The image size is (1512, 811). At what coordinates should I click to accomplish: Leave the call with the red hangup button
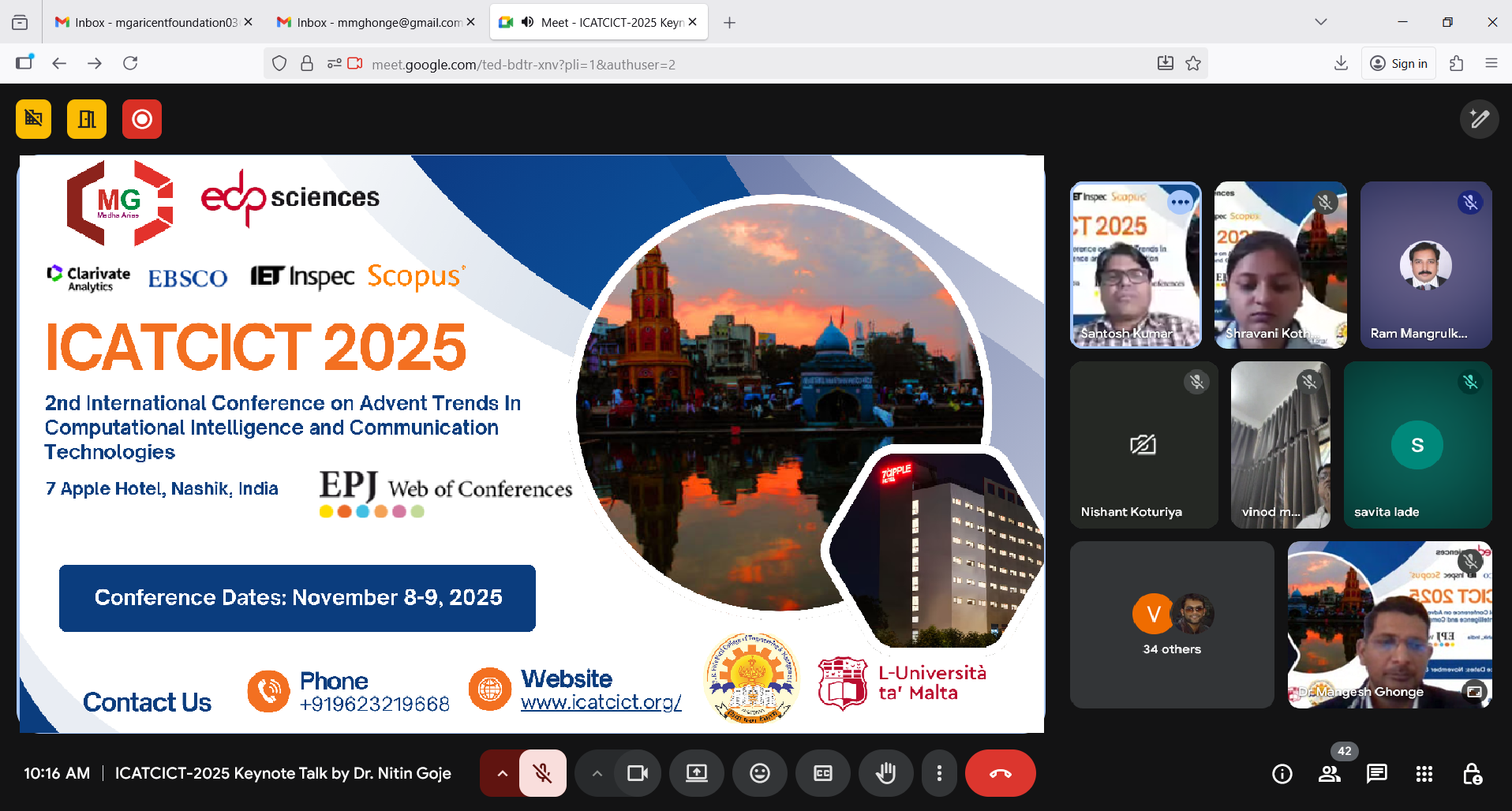click(x=1001, y=773)
